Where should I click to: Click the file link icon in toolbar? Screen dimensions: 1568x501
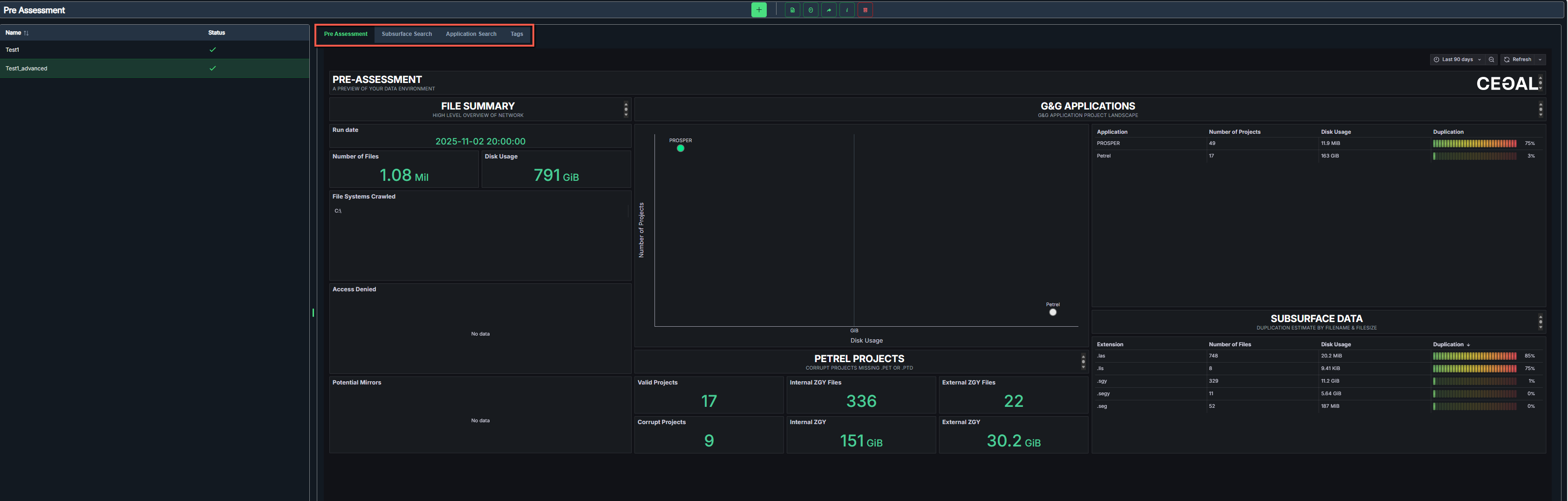[792, 10]
